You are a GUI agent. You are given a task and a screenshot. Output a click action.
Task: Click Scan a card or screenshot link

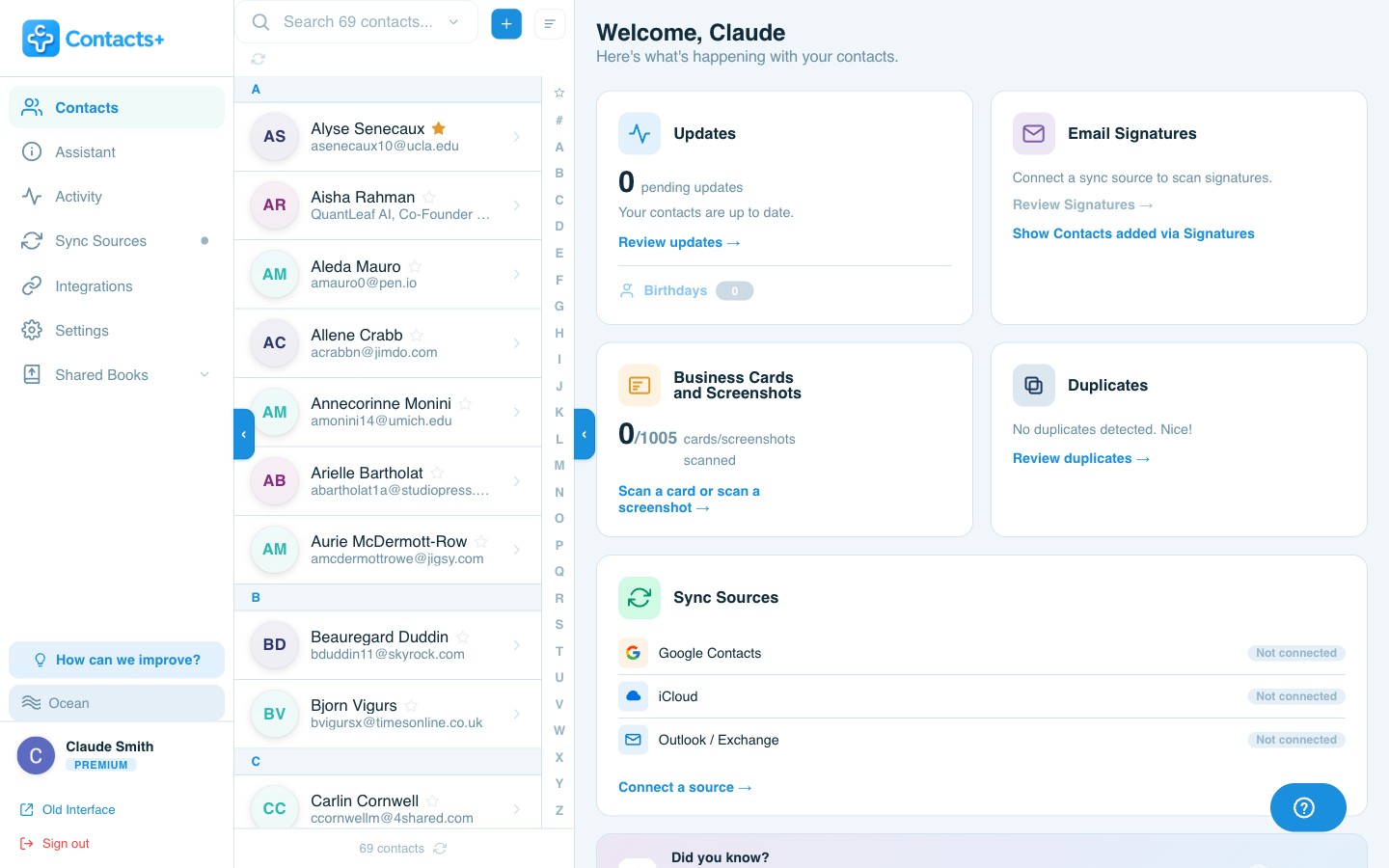point(689,500)
